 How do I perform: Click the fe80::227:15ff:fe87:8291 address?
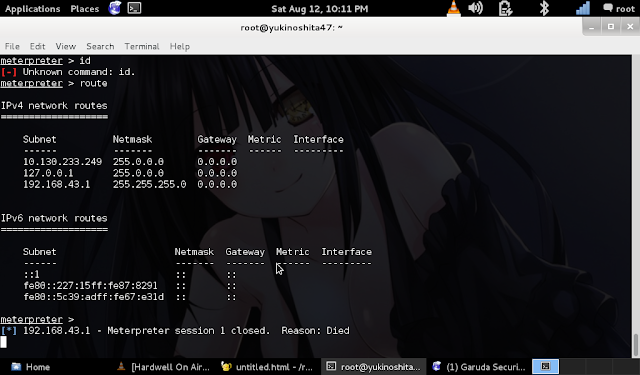tap(90, 286)
